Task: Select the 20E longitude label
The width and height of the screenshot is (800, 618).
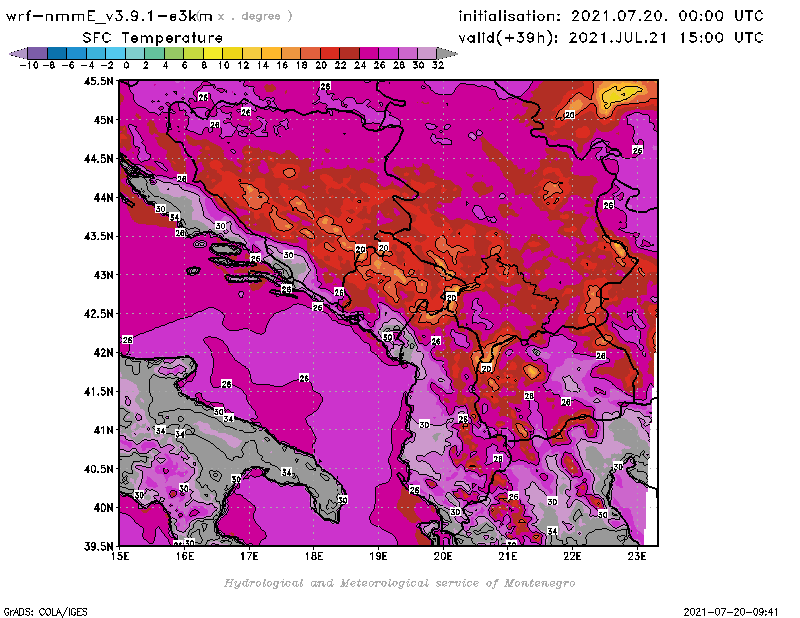Action: pos(443,556)
